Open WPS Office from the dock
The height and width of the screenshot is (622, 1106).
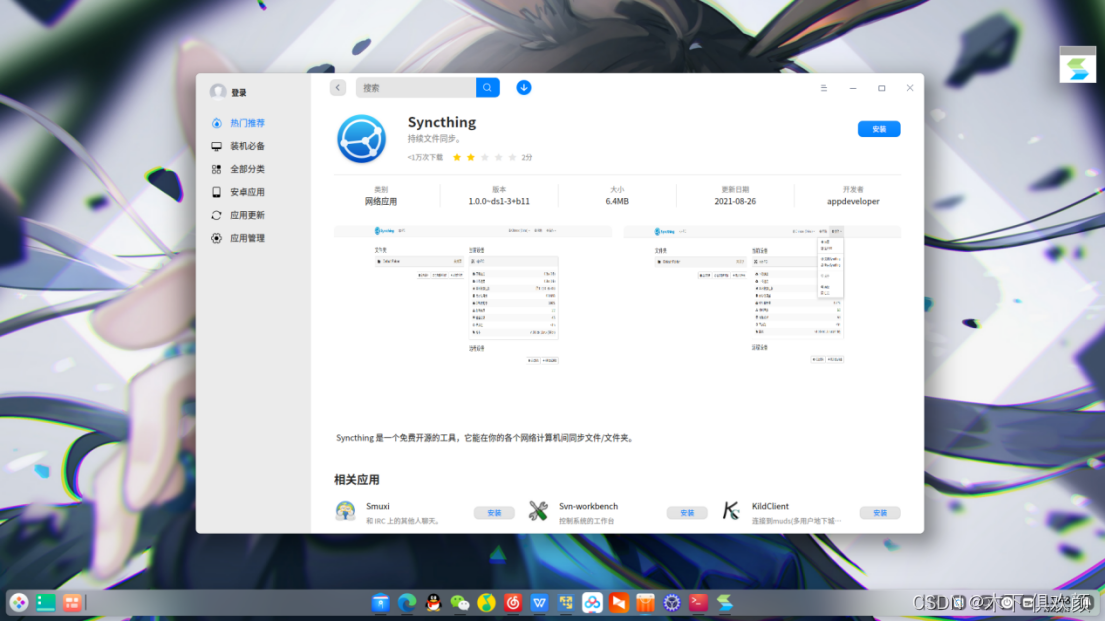(x=540, y=603)
